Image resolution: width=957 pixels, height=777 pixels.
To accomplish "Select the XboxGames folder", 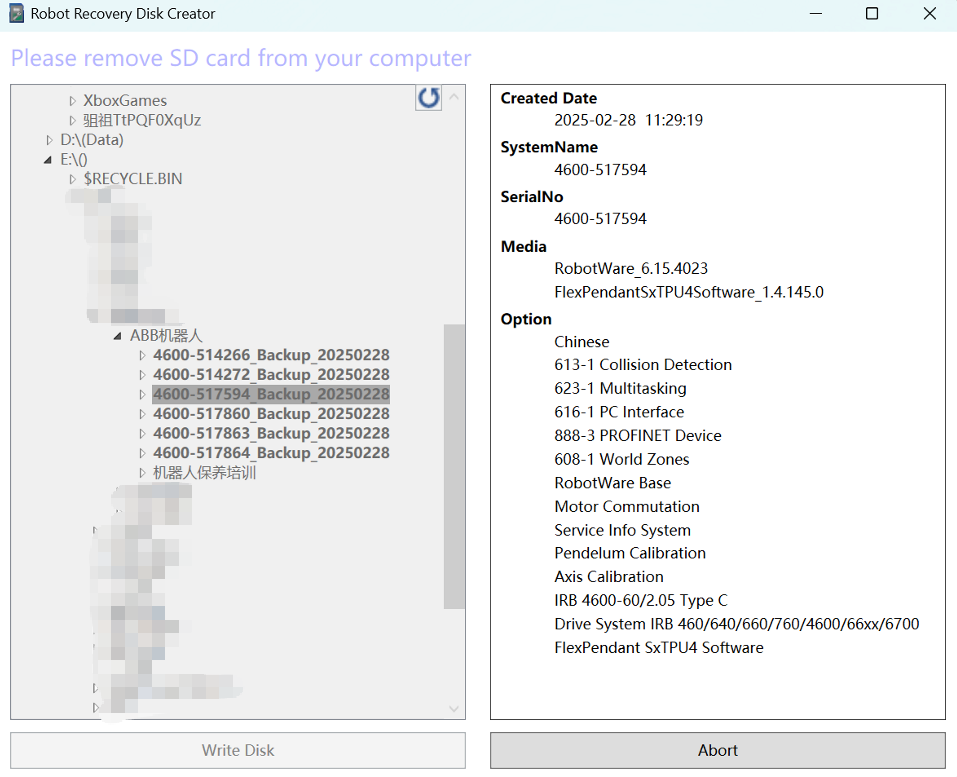I will (x=125, y=101).
